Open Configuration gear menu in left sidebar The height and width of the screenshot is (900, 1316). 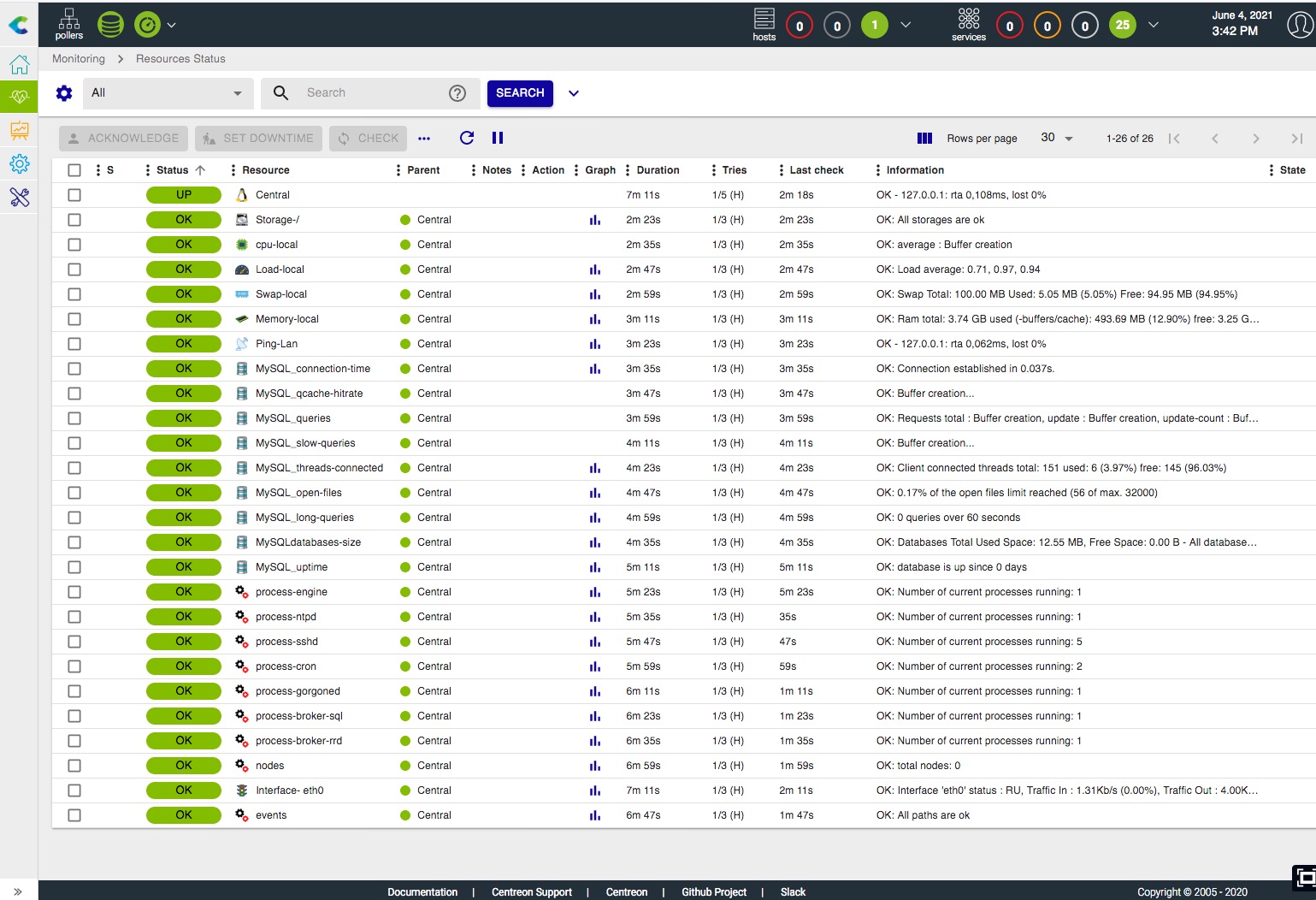coord(19,163)
